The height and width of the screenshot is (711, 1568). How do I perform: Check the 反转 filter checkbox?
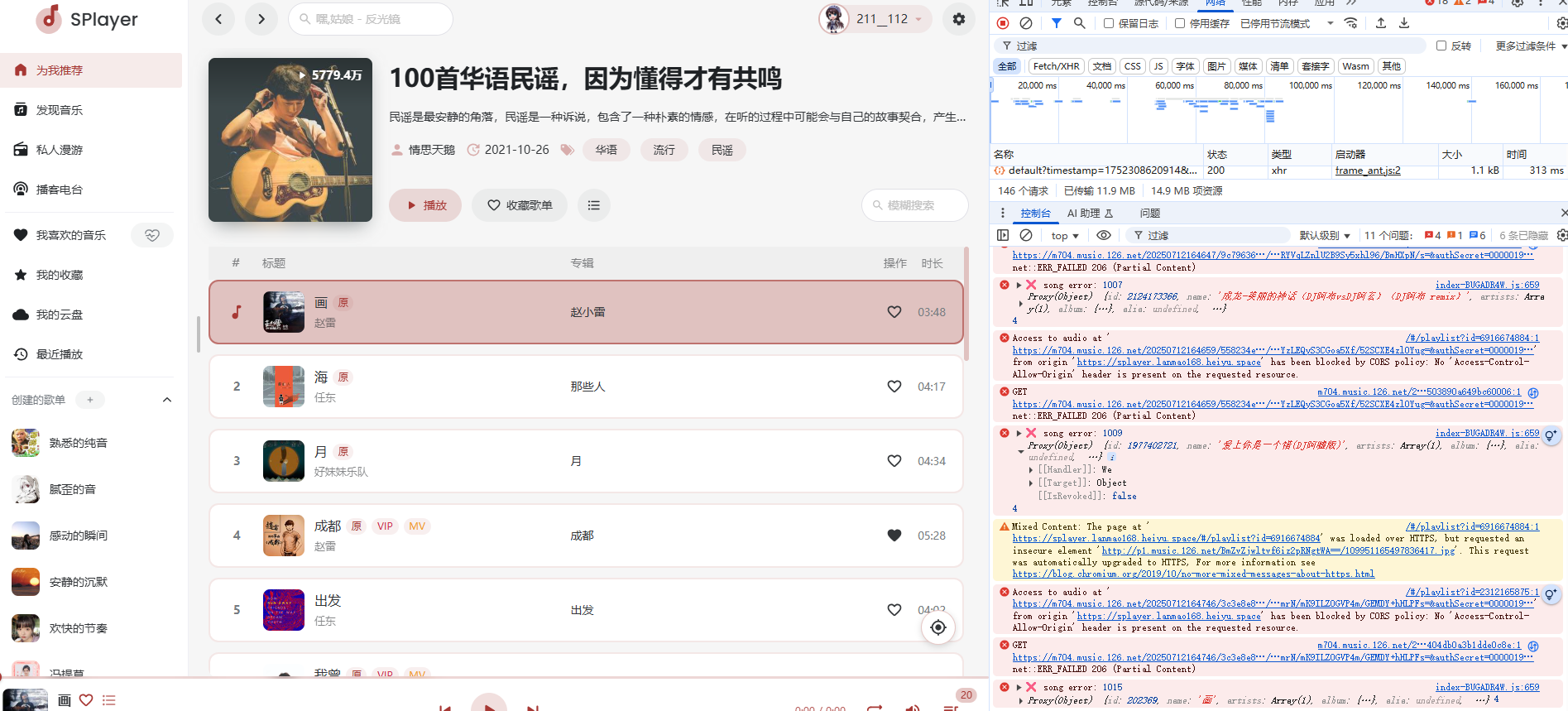1441,46
